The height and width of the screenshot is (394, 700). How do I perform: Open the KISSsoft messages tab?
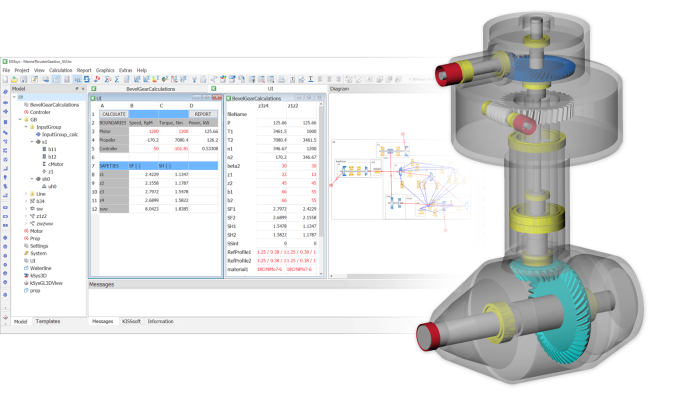point(131,321)
